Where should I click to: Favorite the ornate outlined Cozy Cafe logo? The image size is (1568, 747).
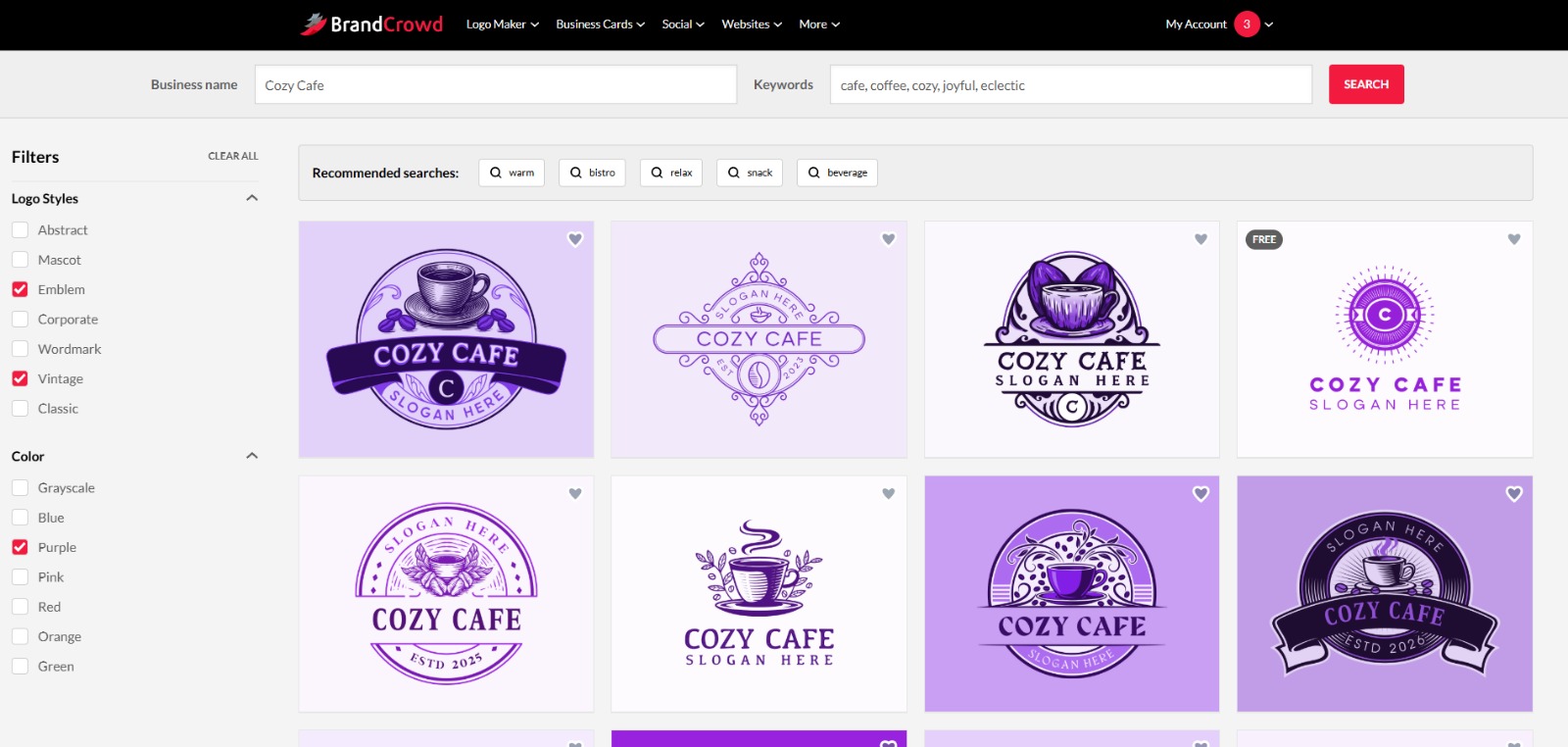pyautogui.click(x=888, y=239)
